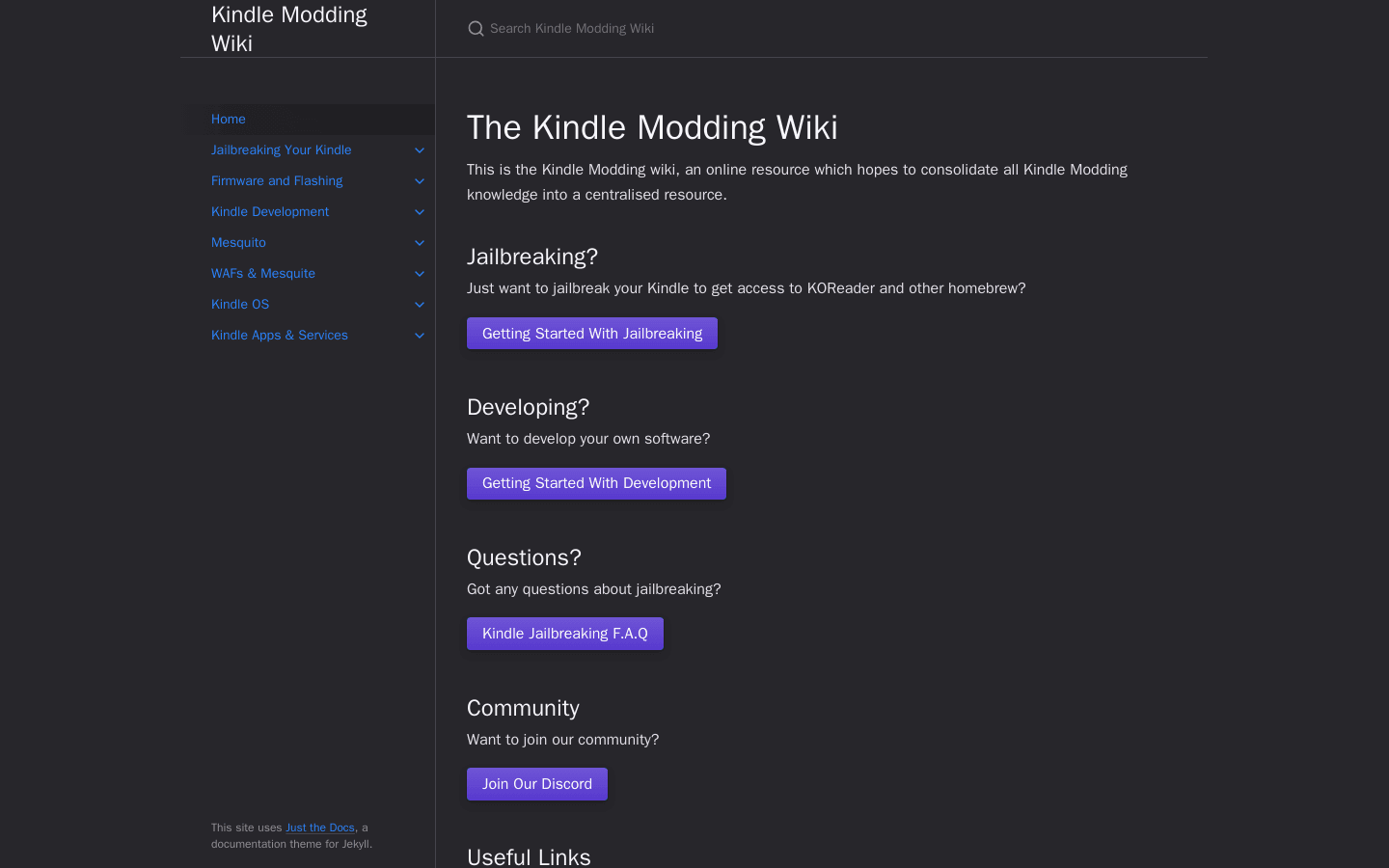Open the Kindle OS sidebar entry

(239, 304)
